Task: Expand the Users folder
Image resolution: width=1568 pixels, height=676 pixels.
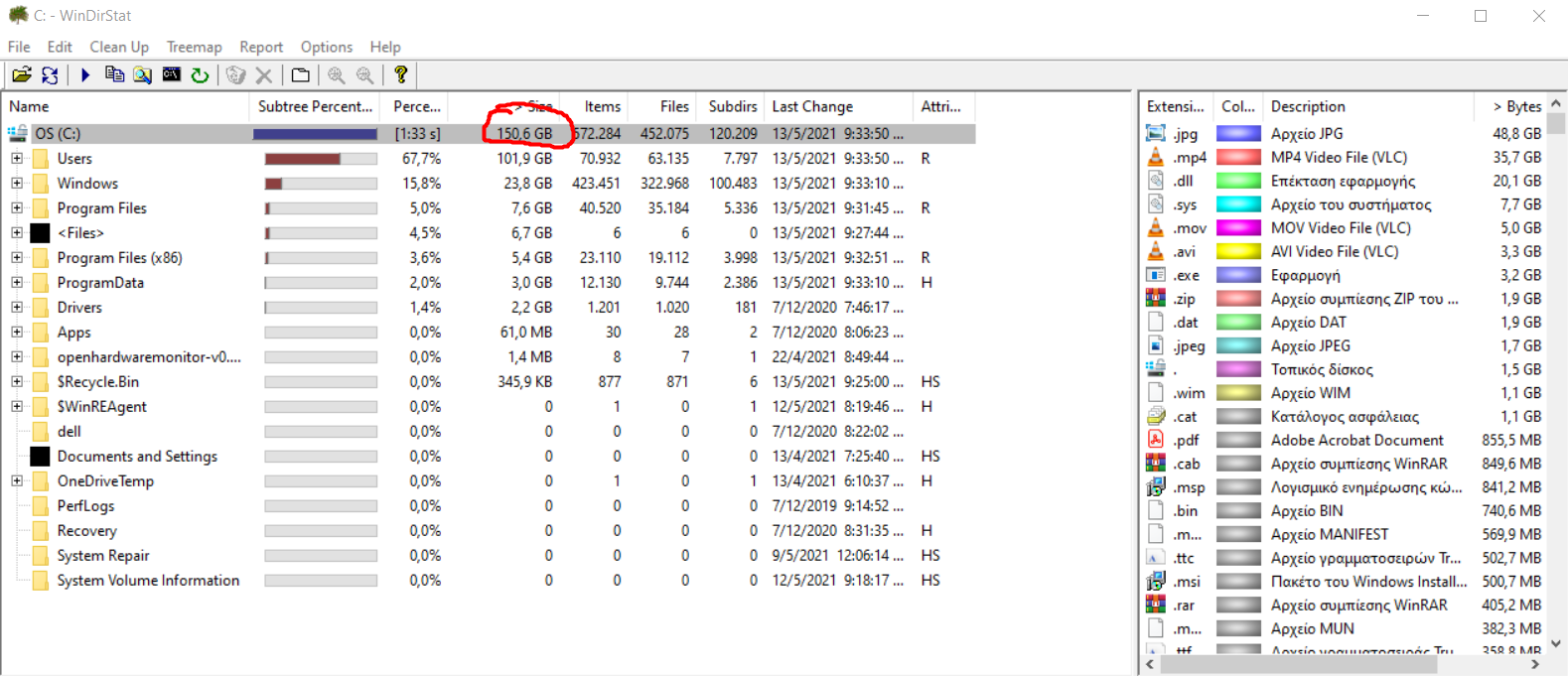Action: click(x=17, y=159)
